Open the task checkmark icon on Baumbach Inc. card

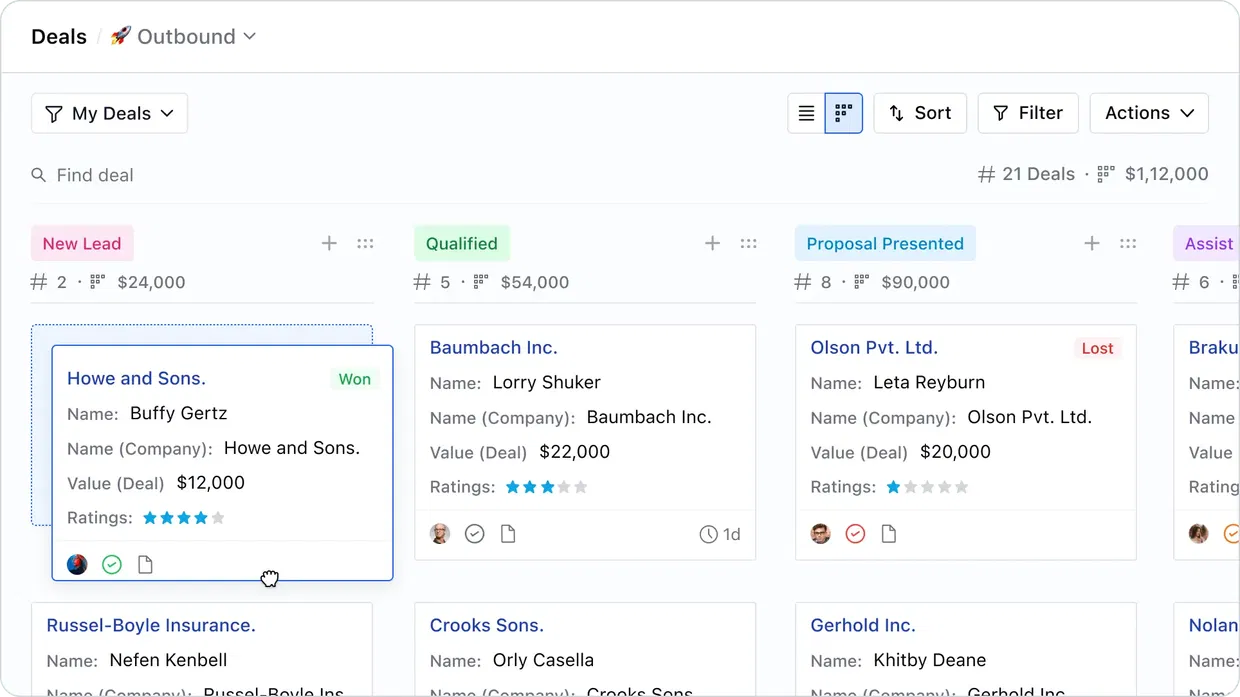(x=474, y=533)
